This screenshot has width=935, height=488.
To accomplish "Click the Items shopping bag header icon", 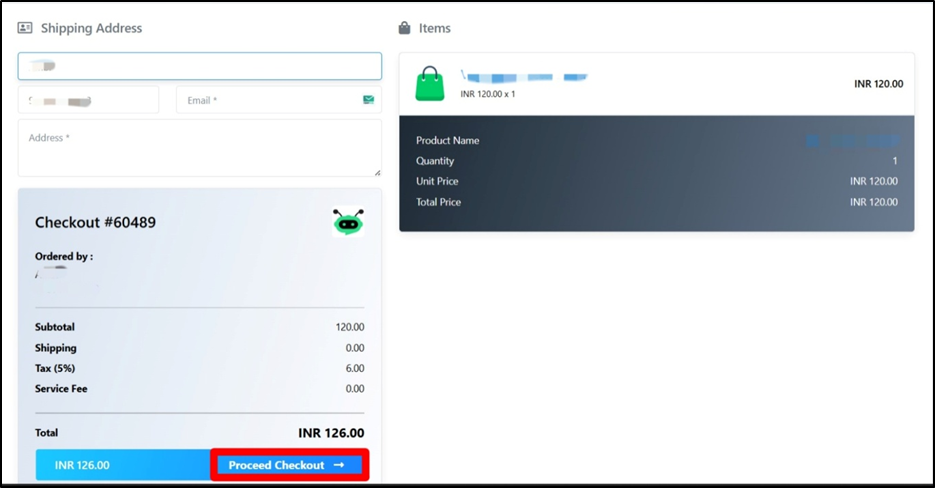I will (404, 28).
